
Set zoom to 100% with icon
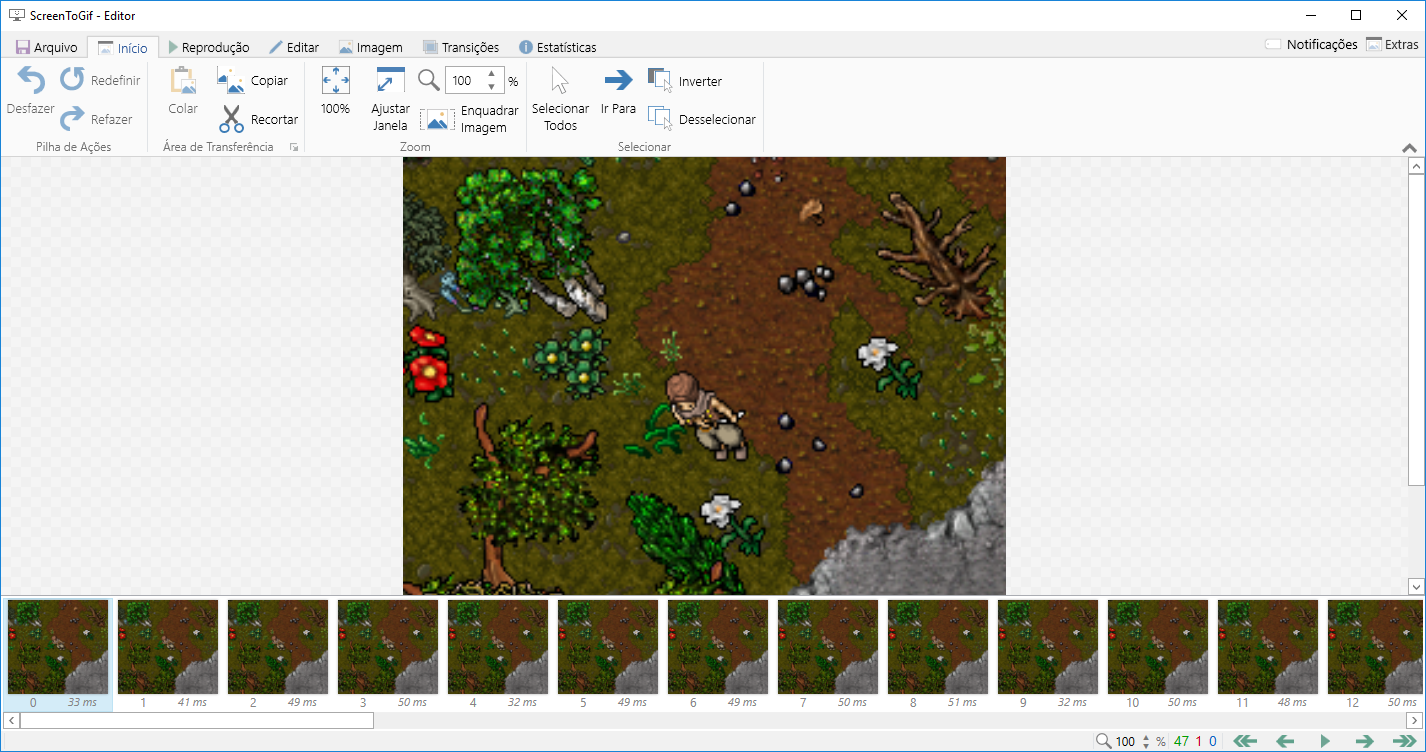335,81
